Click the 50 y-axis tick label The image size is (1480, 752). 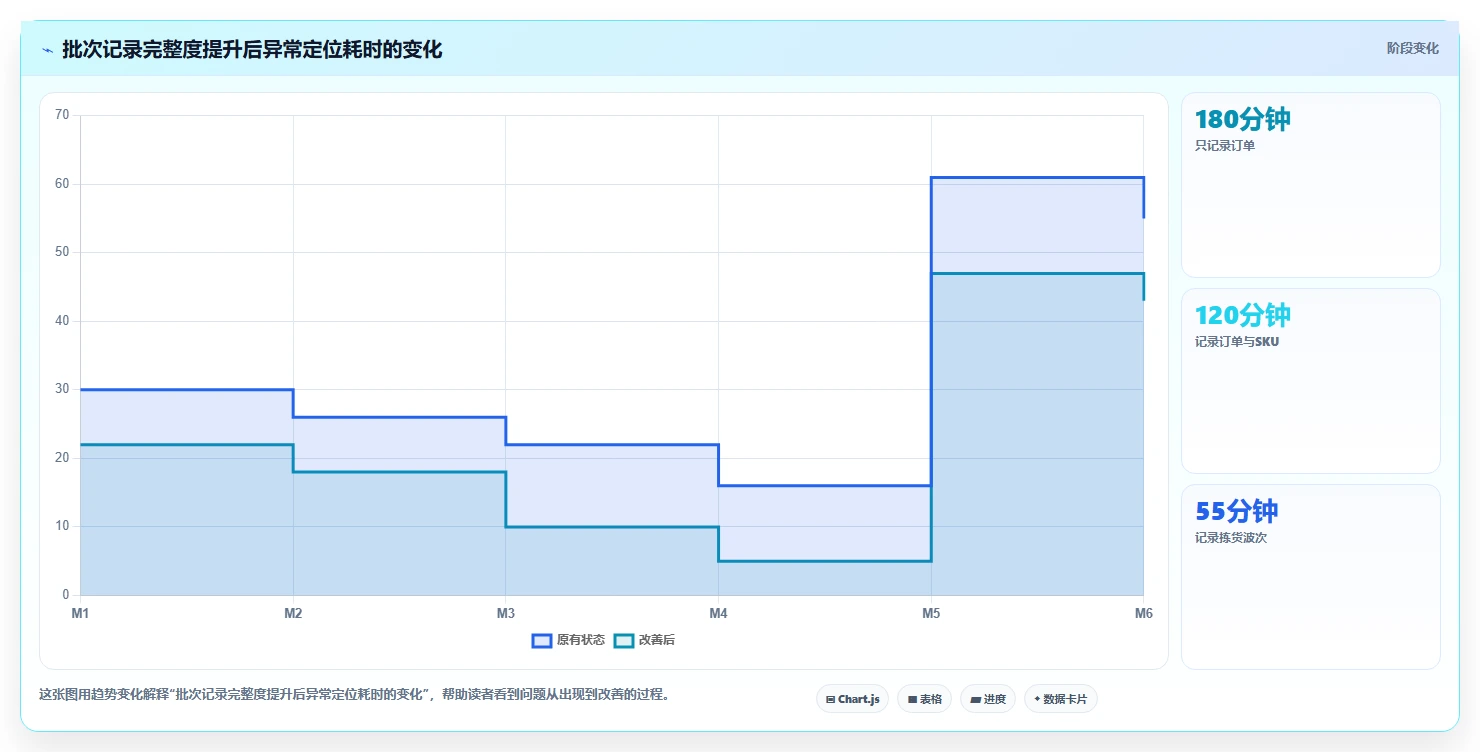point(62,252)
